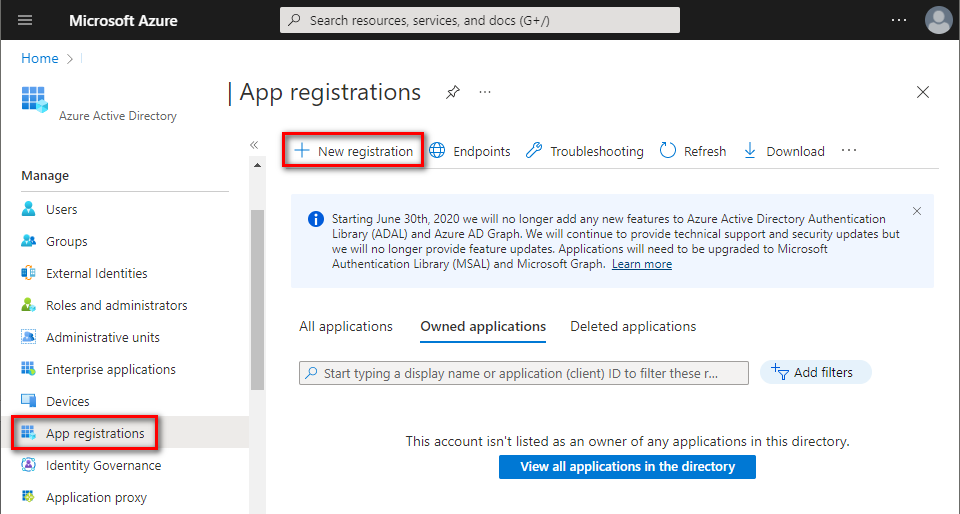The height and width of the screenshot is (514, 960).
Task: Click the funnel icon on Add filters
Action: pyautogui.click(x=779, y=371)
